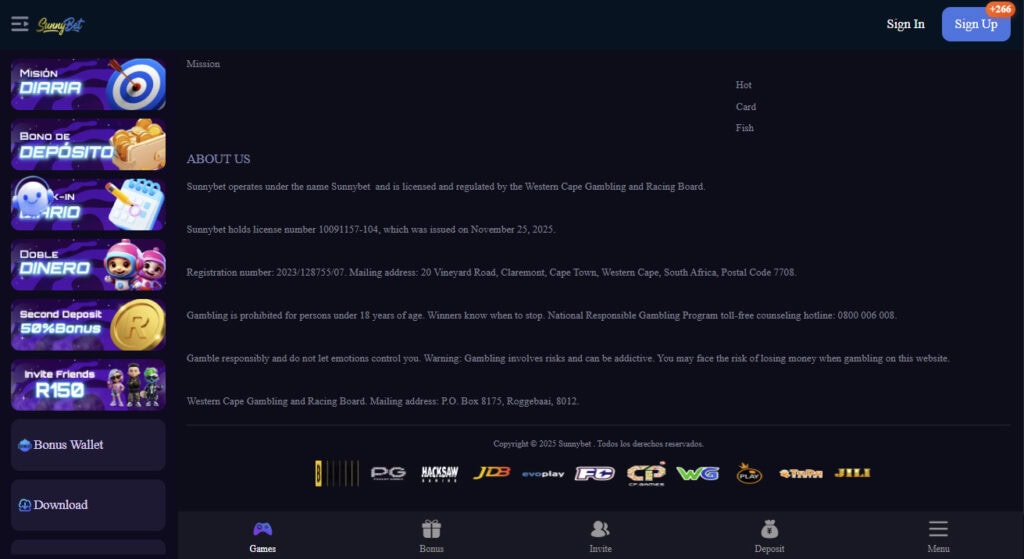1024x559 pixels.
Task: Open the Bonus Wallet sidebar item
Action: [x=88, y=445]
